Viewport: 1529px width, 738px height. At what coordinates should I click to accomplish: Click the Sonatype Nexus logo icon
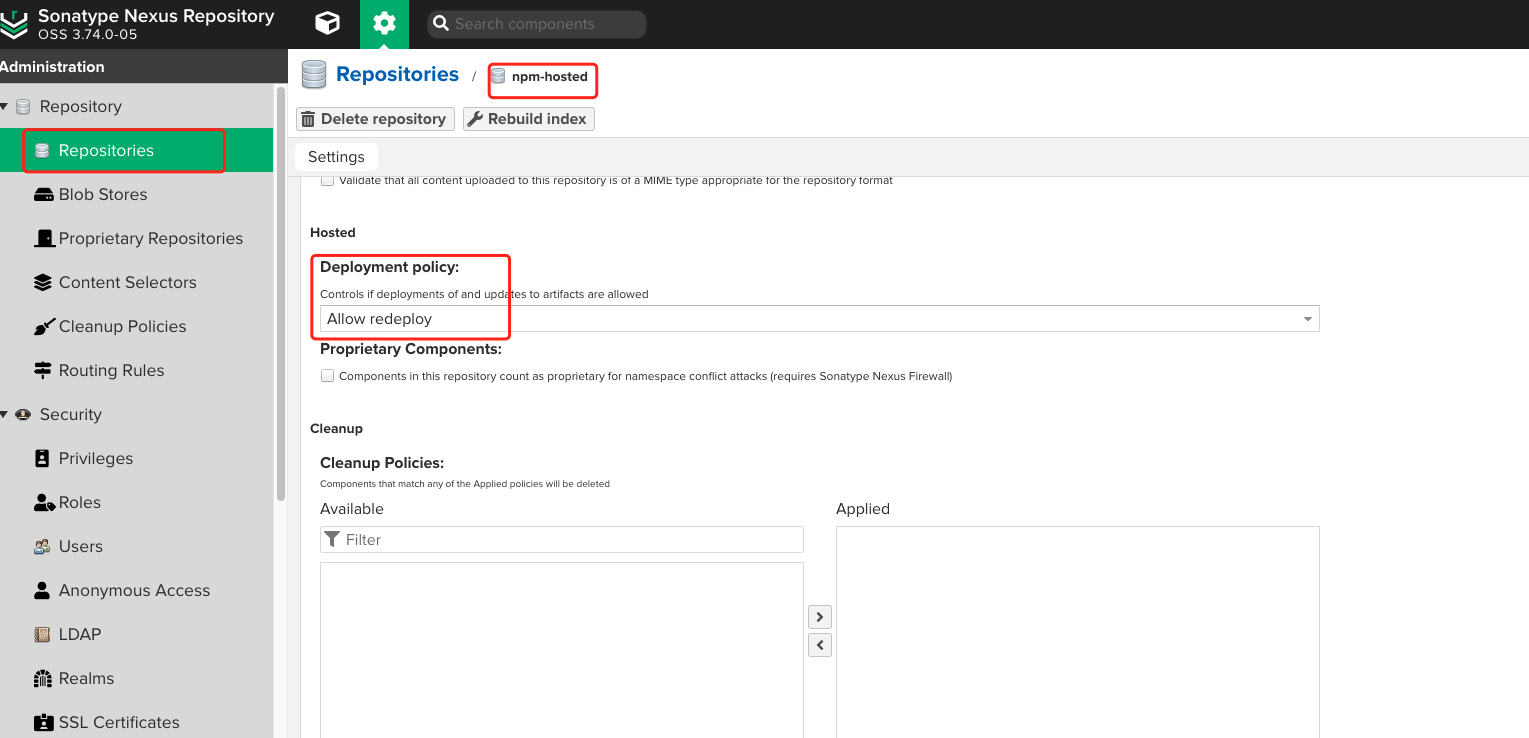[14, 24]
